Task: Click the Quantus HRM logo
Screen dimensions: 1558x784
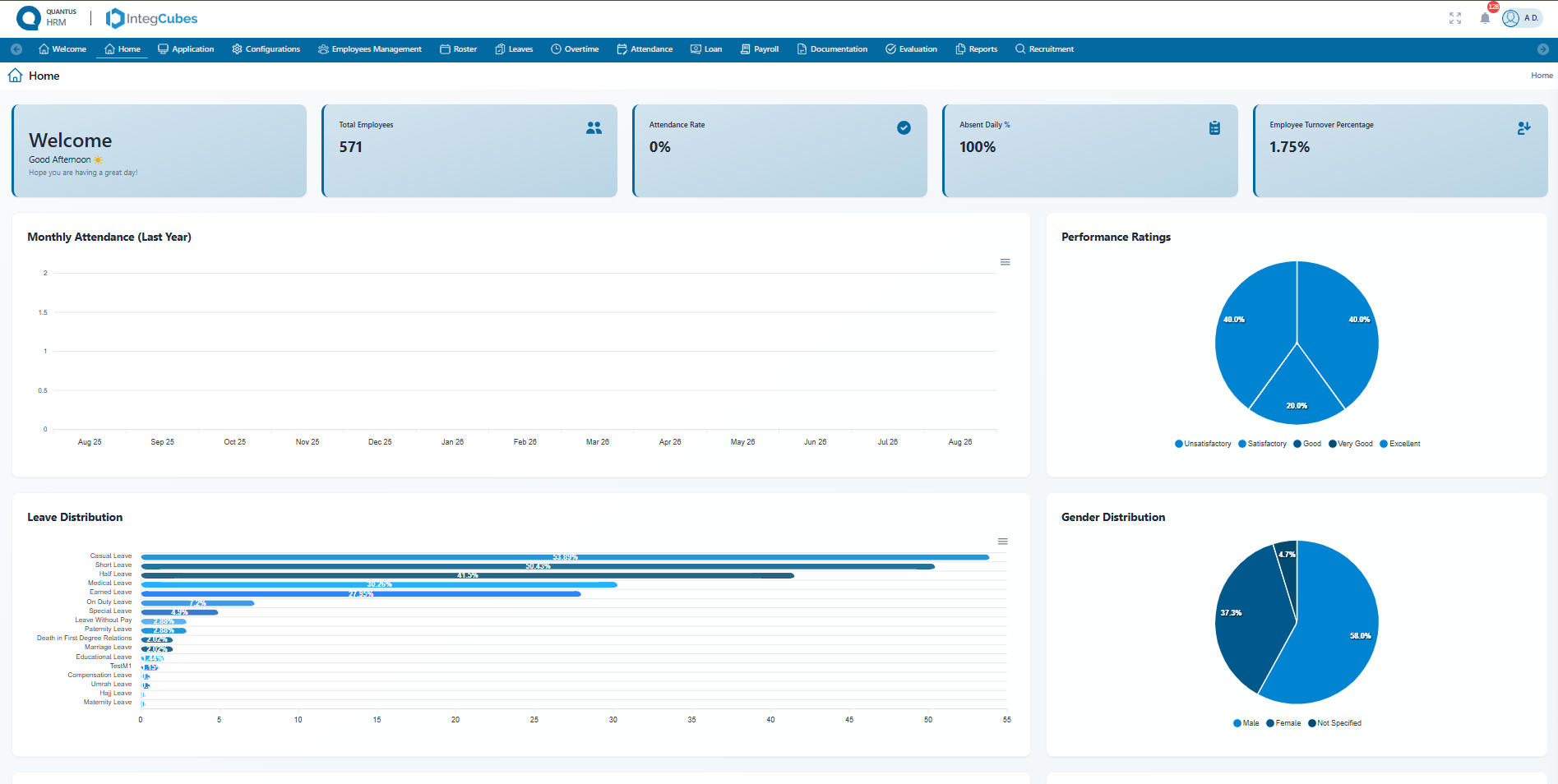Action: (x=47, y=17)
